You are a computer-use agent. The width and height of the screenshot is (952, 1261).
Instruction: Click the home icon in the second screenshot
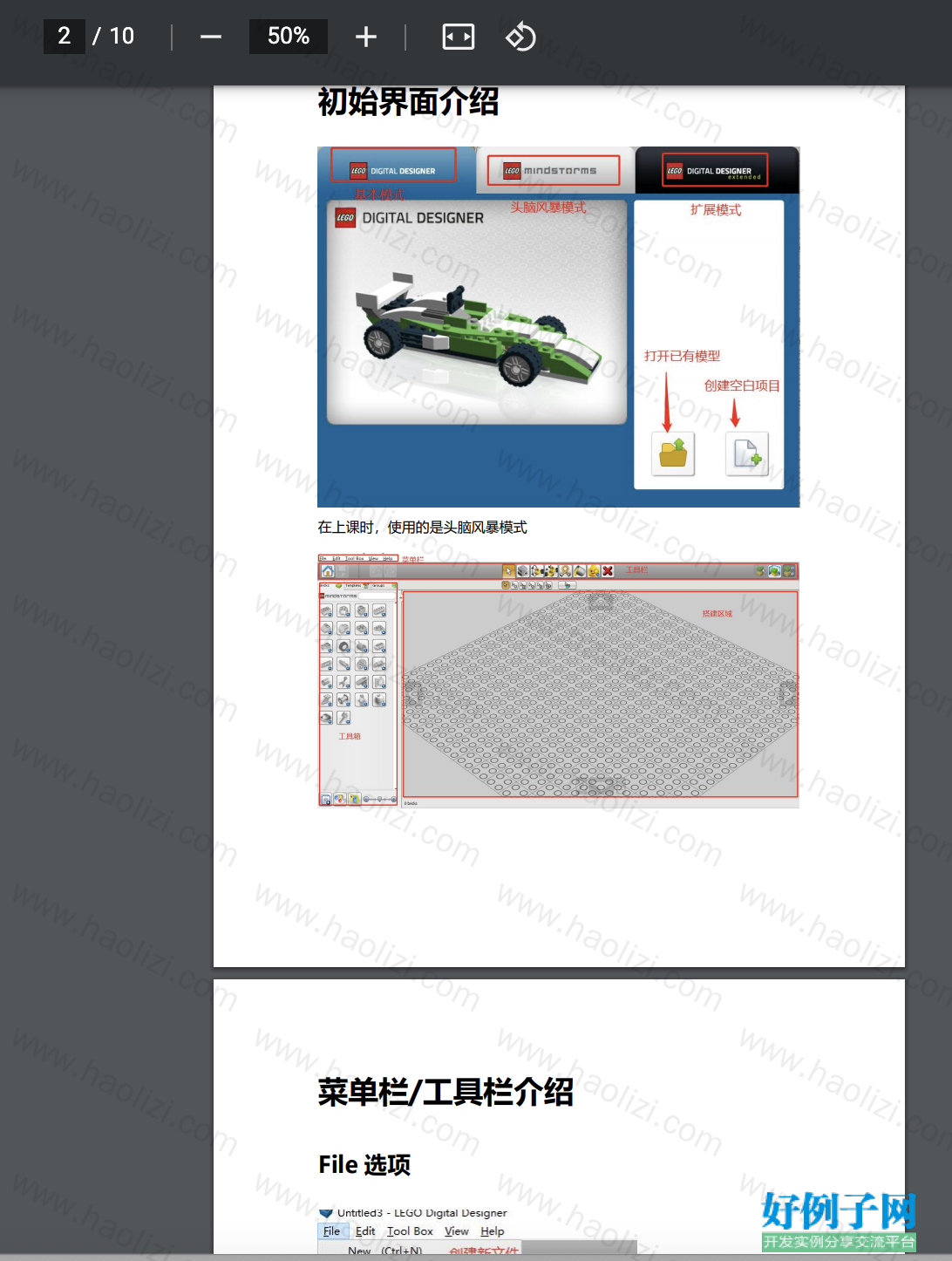pos(327,571)
